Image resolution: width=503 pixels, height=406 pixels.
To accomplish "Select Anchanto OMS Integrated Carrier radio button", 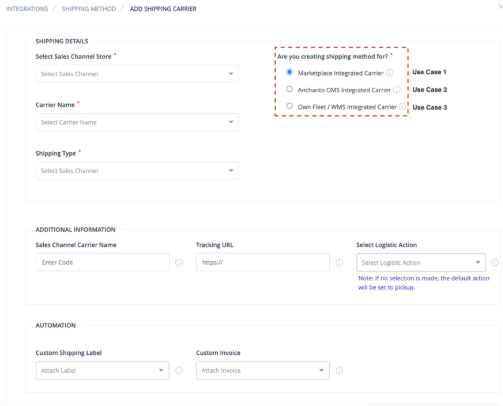I will tap(289, 89).
